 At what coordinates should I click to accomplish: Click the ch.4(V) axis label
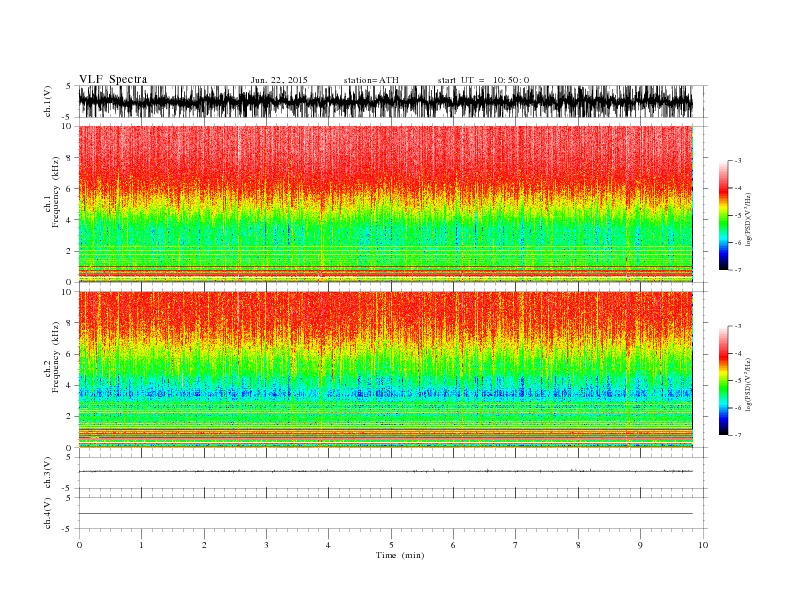point(48,513)
